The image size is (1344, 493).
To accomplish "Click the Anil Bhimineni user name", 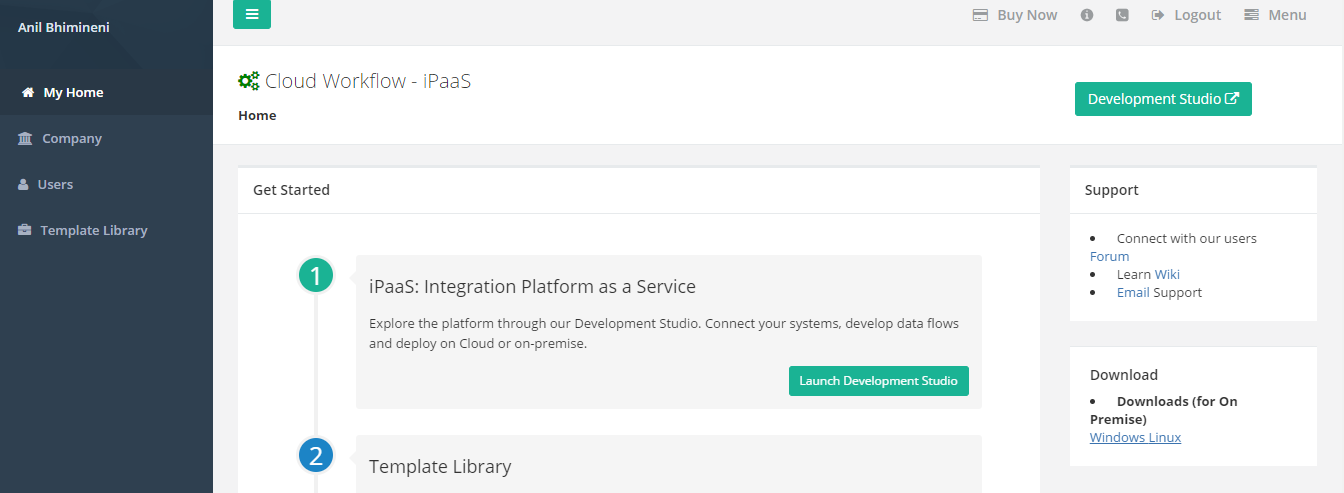I will click(64, 27).
